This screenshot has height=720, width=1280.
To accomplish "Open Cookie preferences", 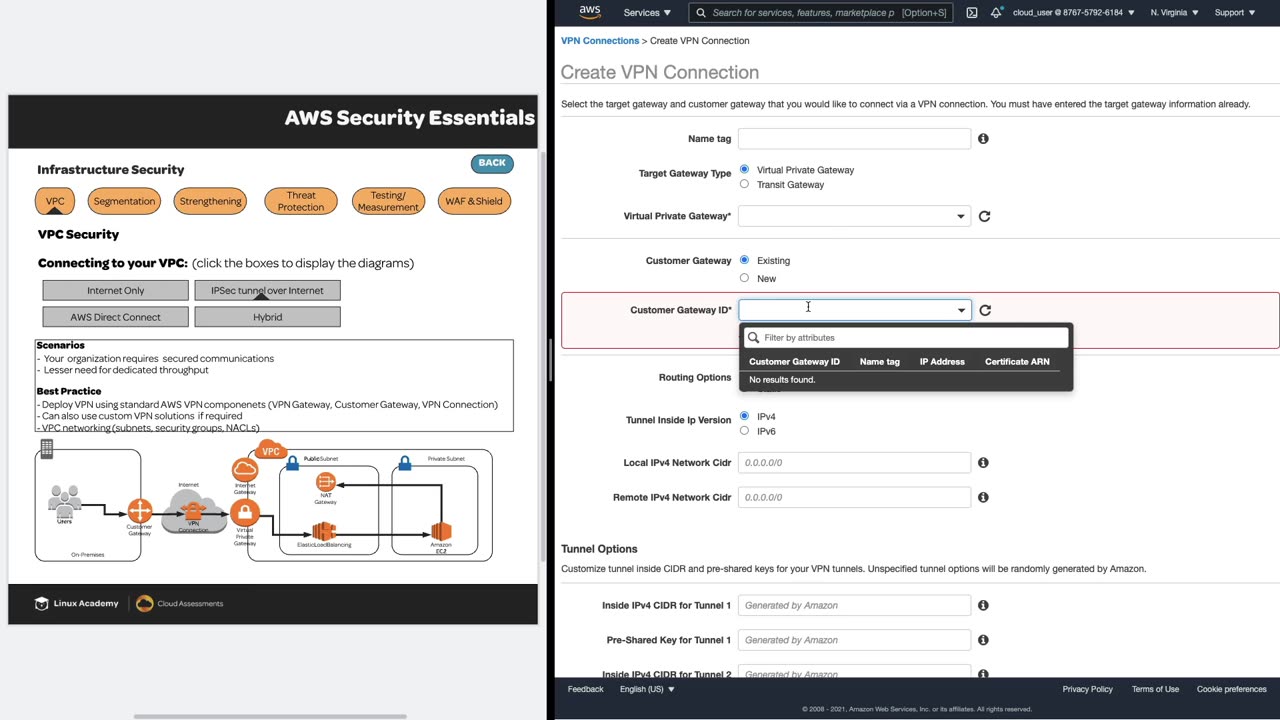I will pyautogui.click(x=1232, y=689).
